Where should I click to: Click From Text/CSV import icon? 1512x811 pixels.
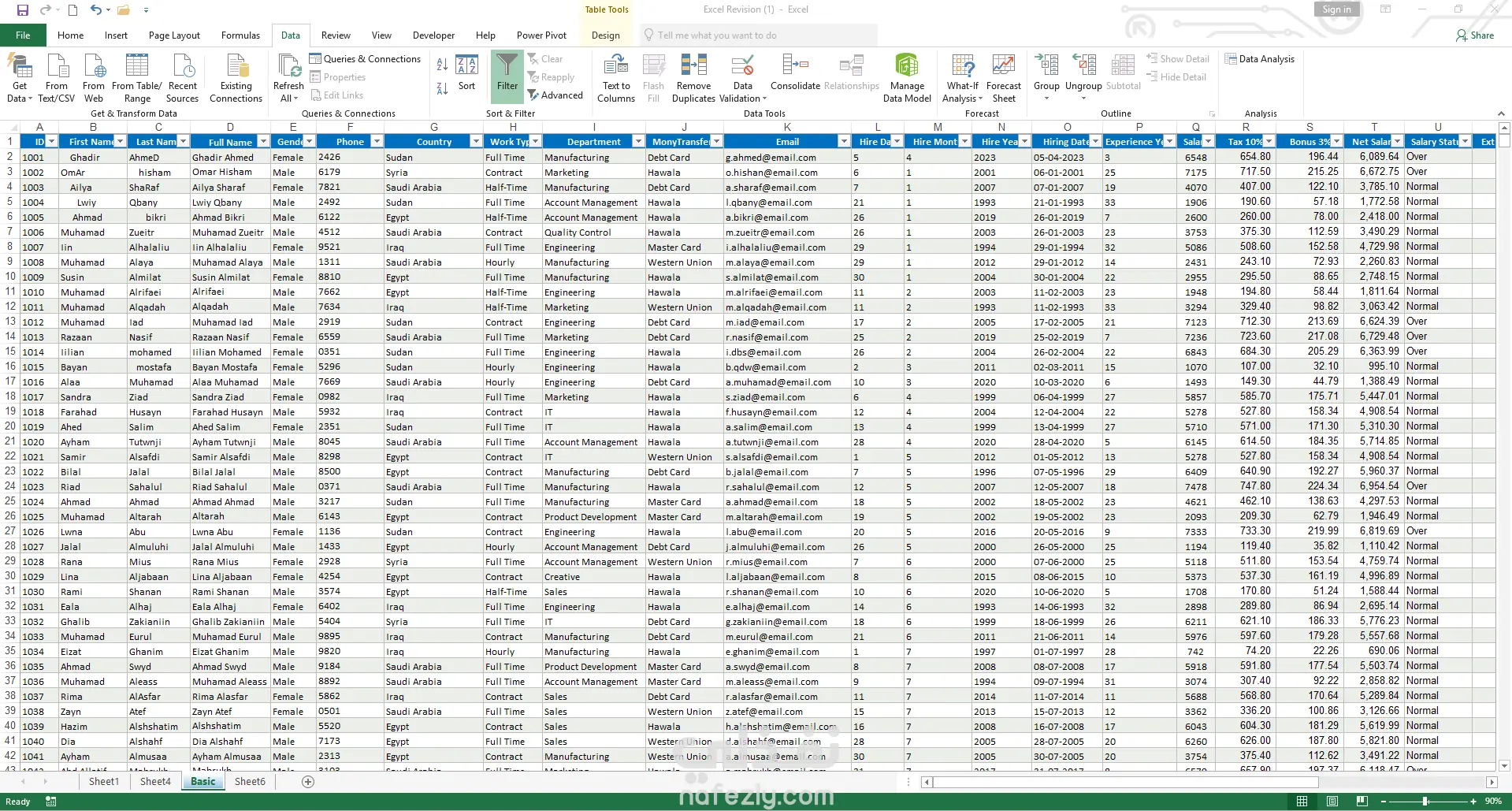click(x=57, y=77)
